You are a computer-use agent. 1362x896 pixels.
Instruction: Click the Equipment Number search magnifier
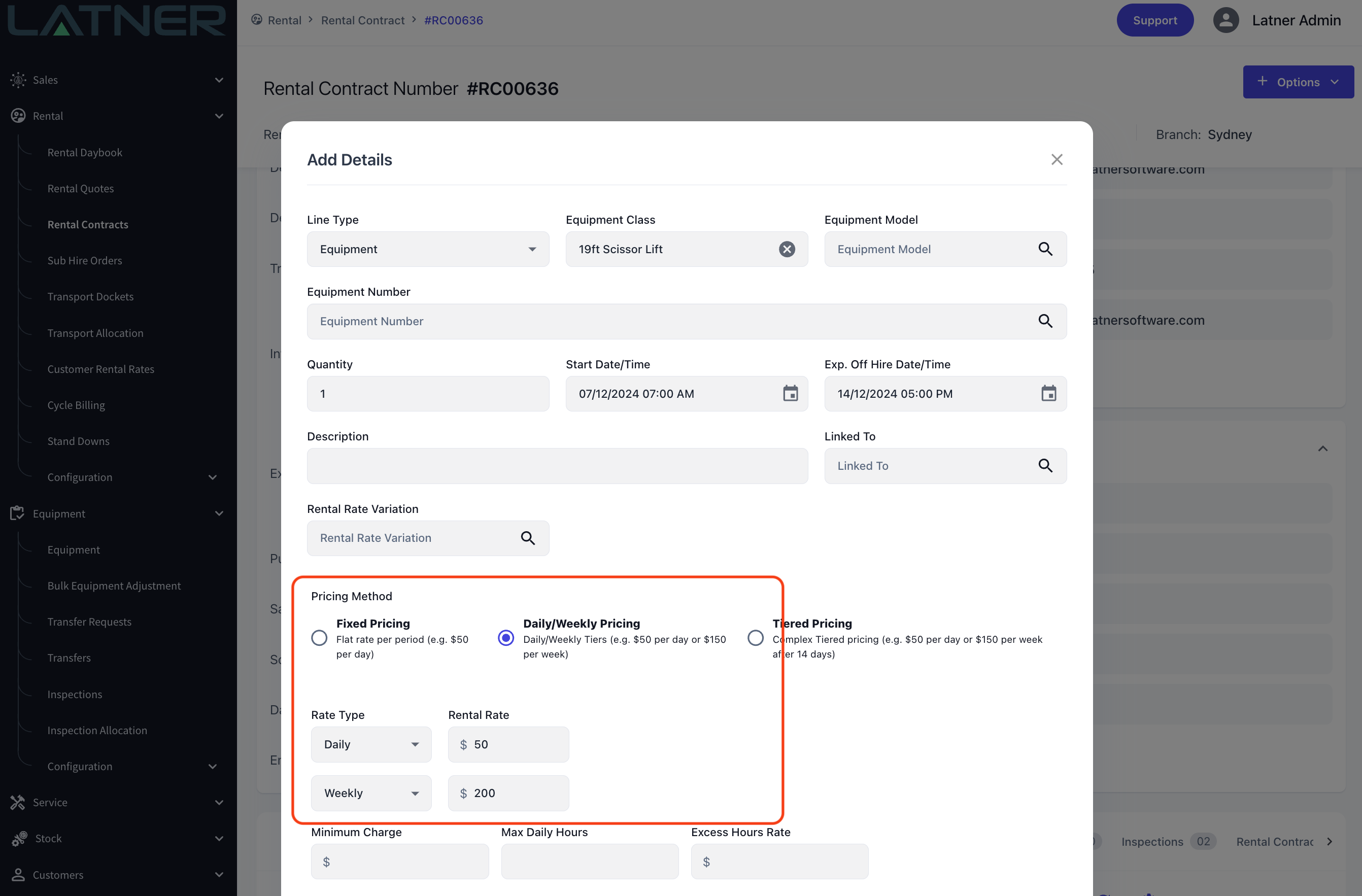pyautogui.click(x=1045, y=321)
